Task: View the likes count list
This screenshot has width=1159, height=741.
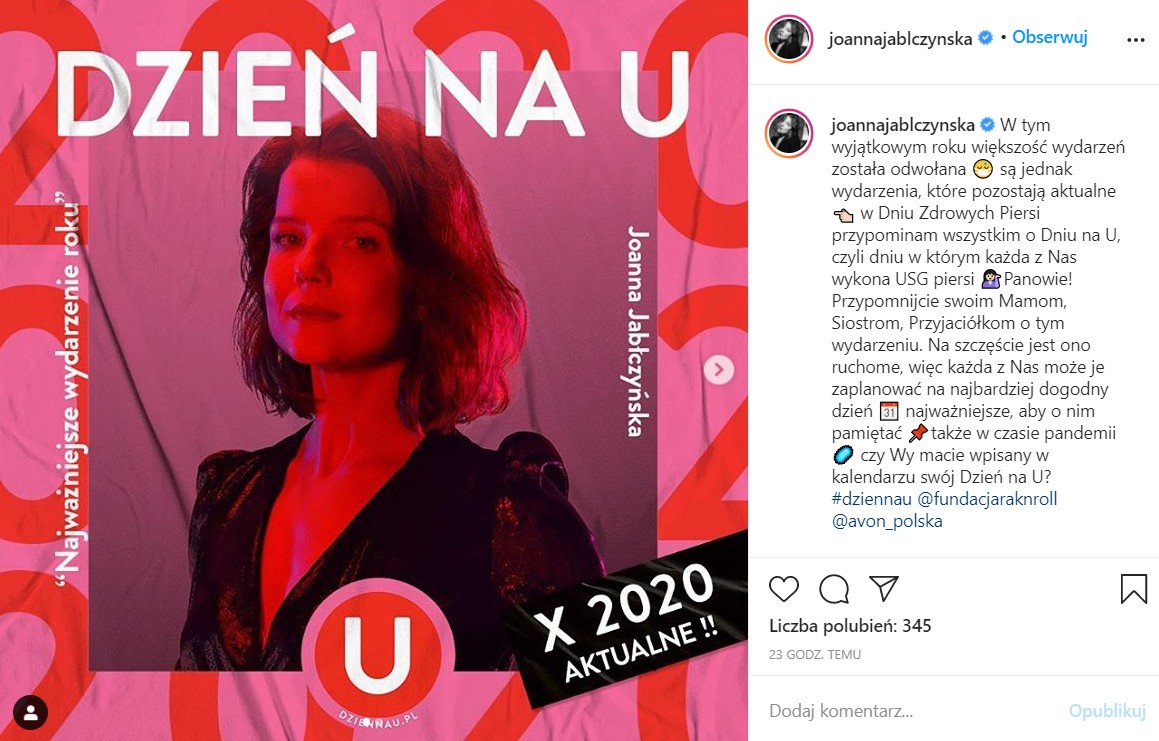Action: 850,626
